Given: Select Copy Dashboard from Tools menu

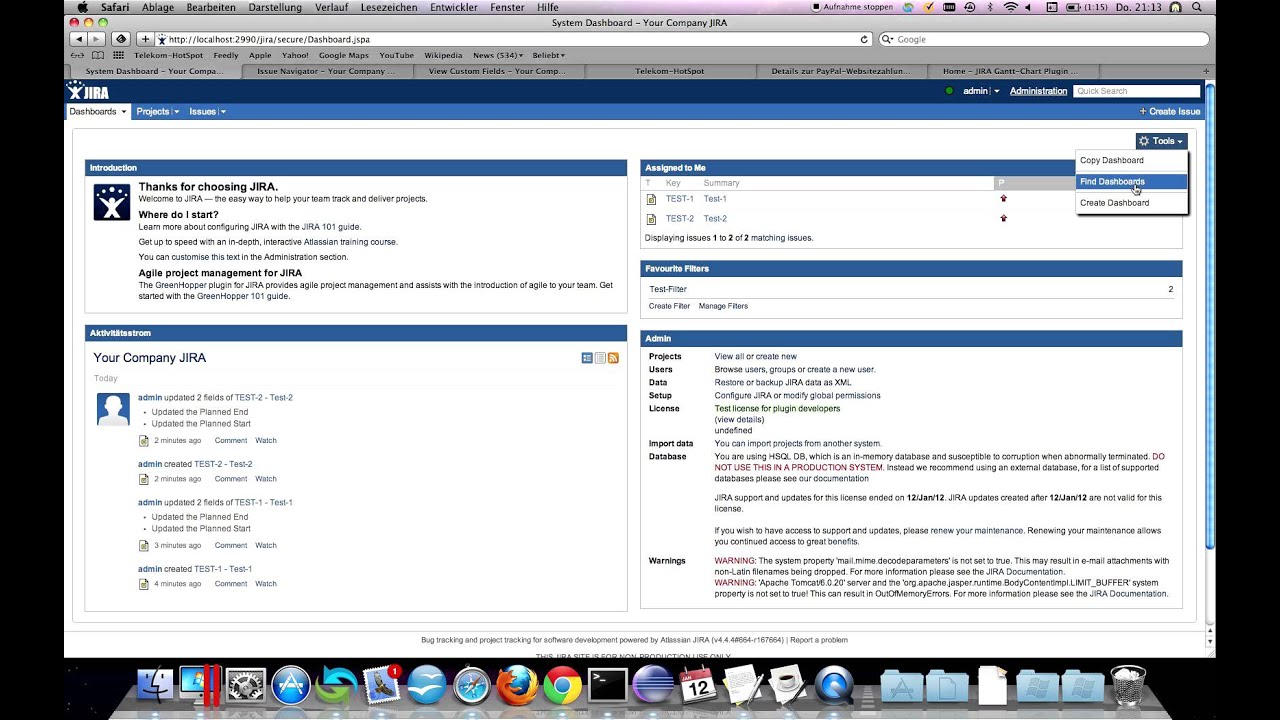Looking at the screenshot, I should pyautogui.click(x=1131, y=161).
